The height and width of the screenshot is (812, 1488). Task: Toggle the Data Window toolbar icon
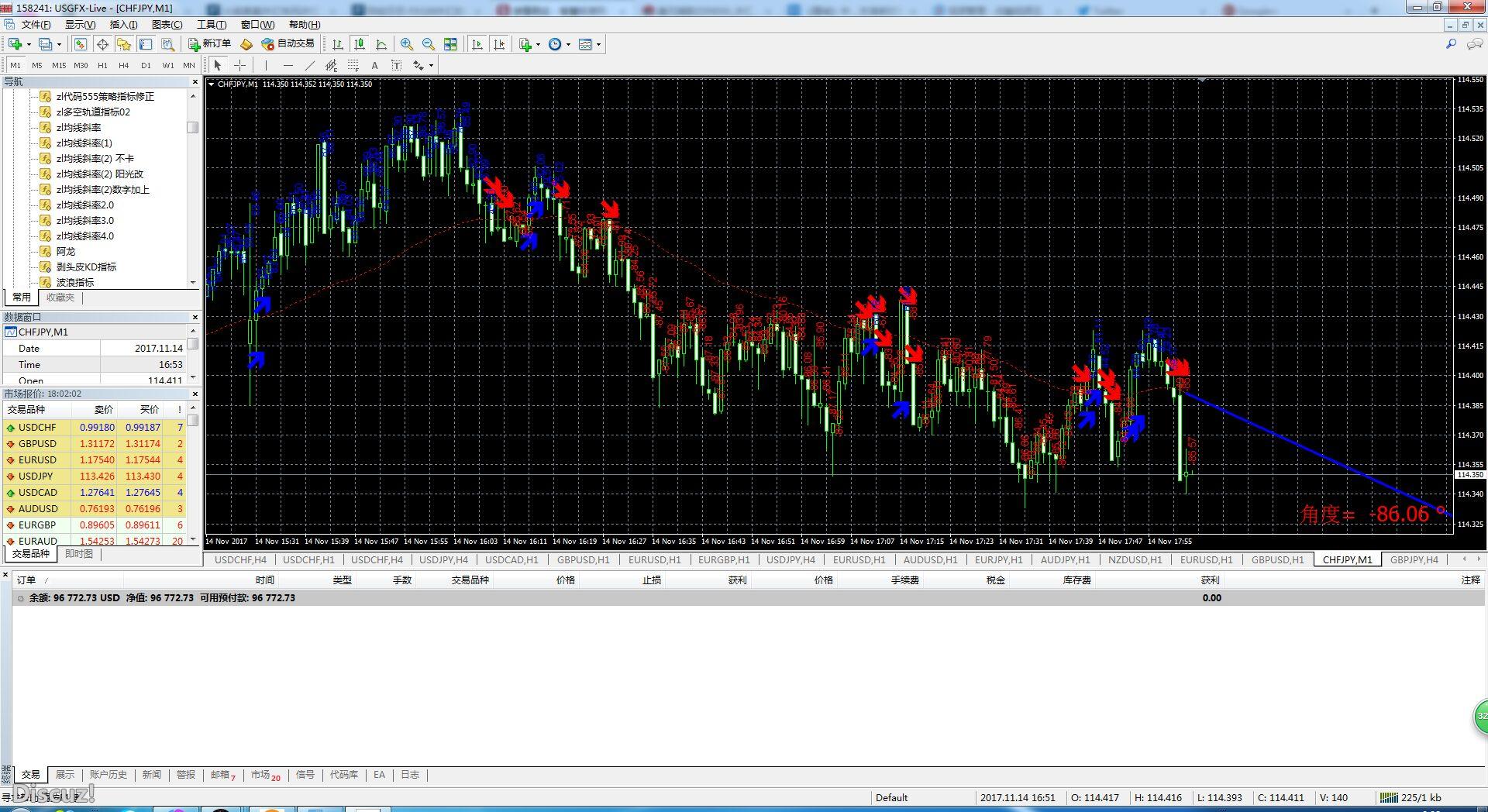102,44
